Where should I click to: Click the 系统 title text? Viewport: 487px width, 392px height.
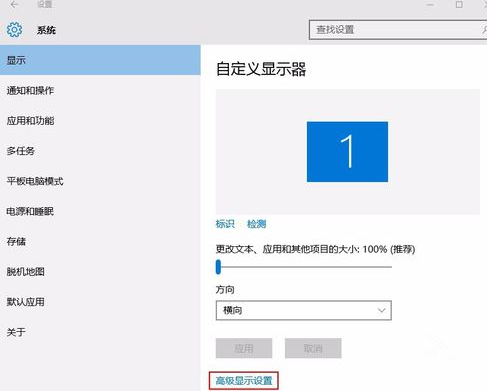tap(46, 30)
